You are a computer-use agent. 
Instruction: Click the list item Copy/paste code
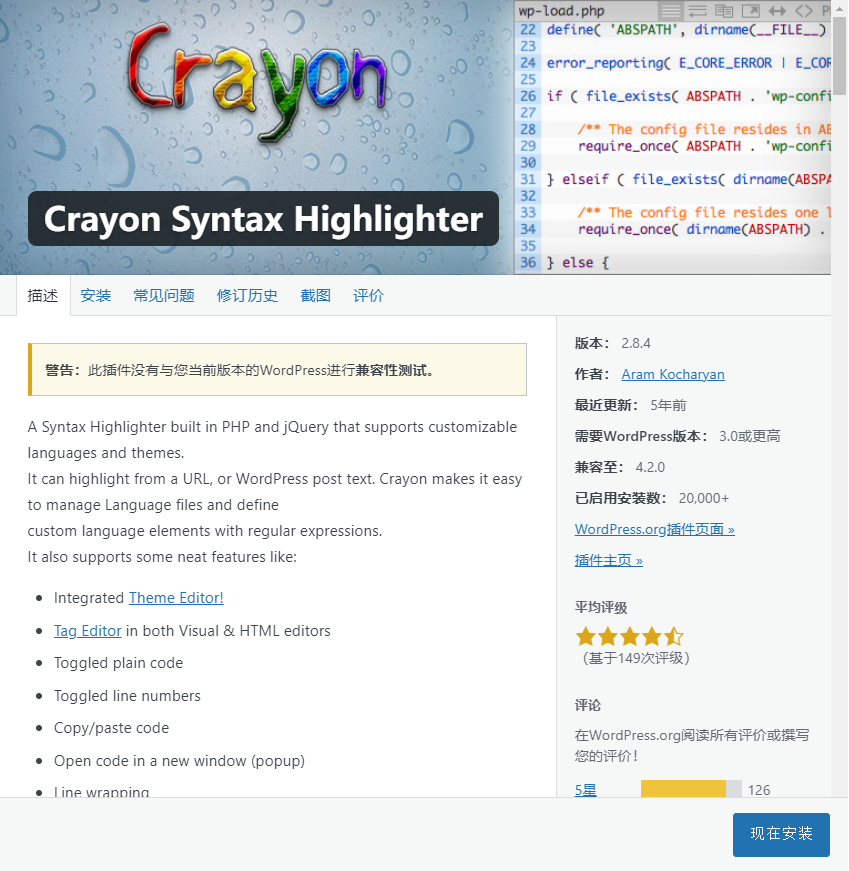coord(111,728)
